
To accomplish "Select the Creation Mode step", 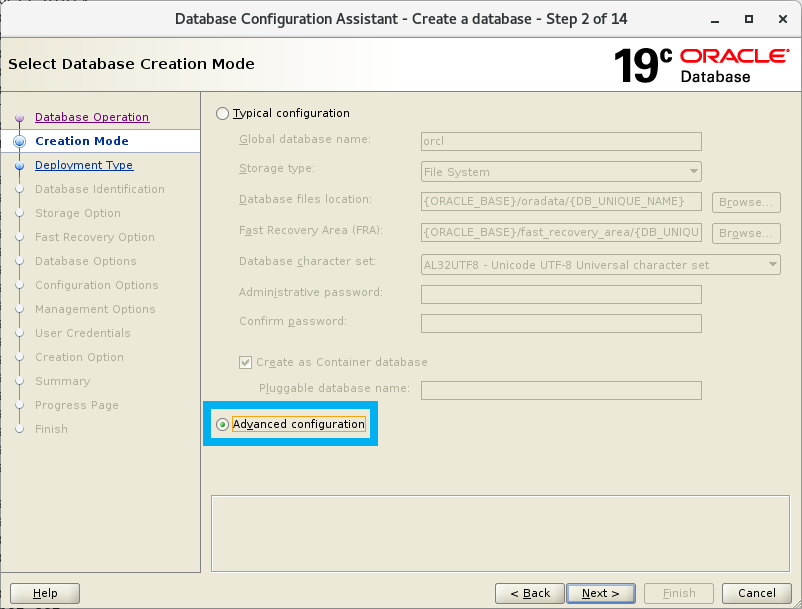I will pyautogui.click(x=82, y=141).
